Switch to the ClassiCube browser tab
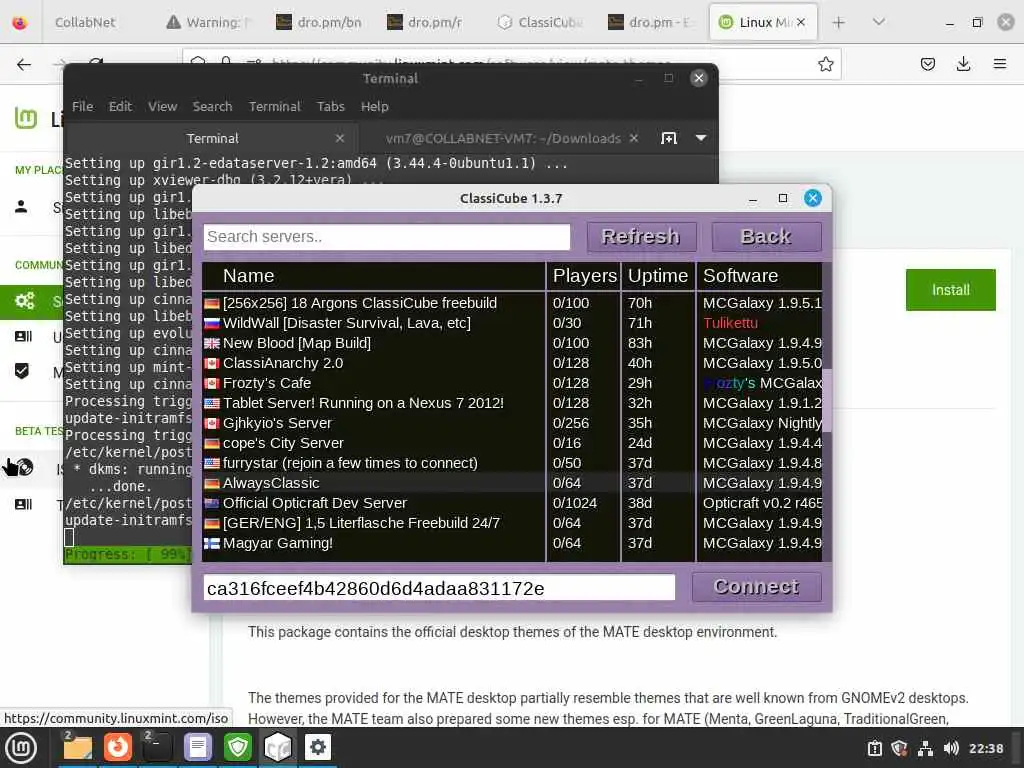This screenshot has height=768, width=1024. coord(541,22)
